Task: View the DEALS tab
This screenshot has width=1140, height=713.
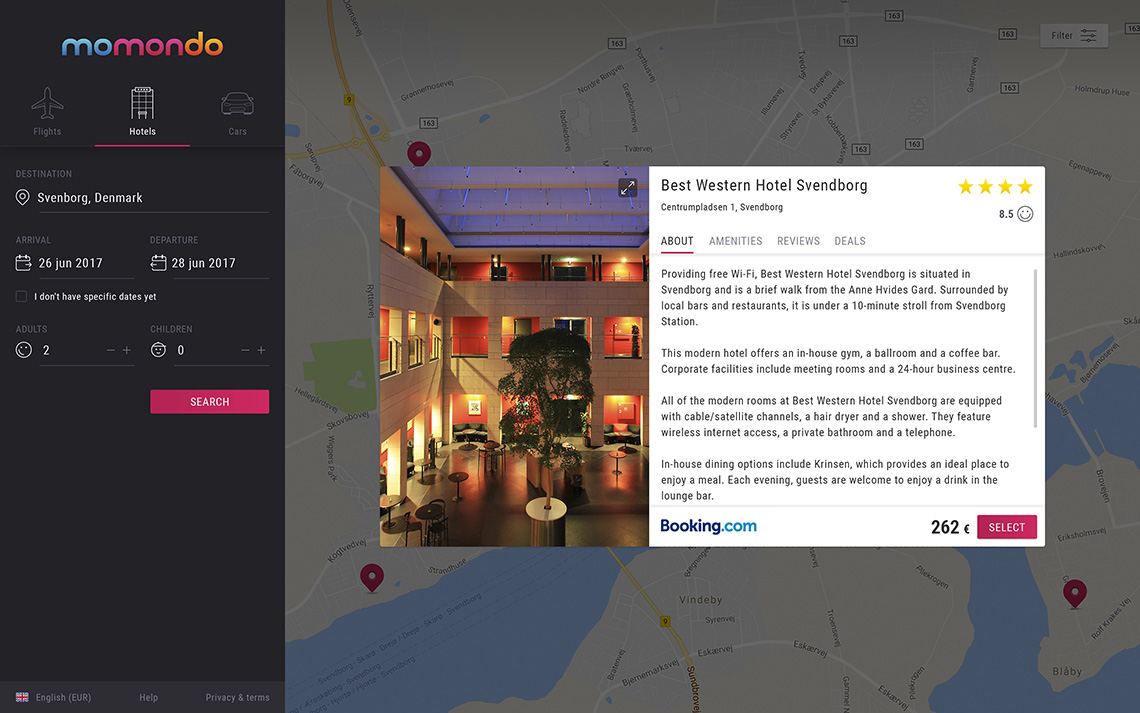Action: tap(850, 241)
